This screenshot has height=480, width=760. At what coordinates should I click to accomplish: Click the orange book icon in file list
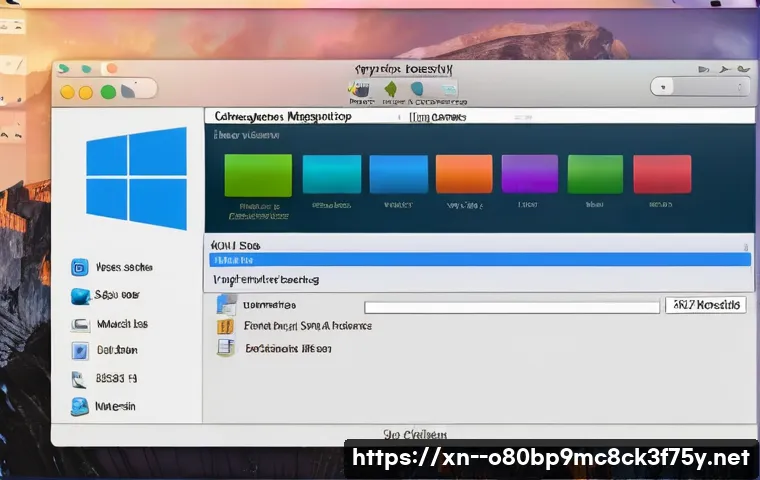(225, 326)
